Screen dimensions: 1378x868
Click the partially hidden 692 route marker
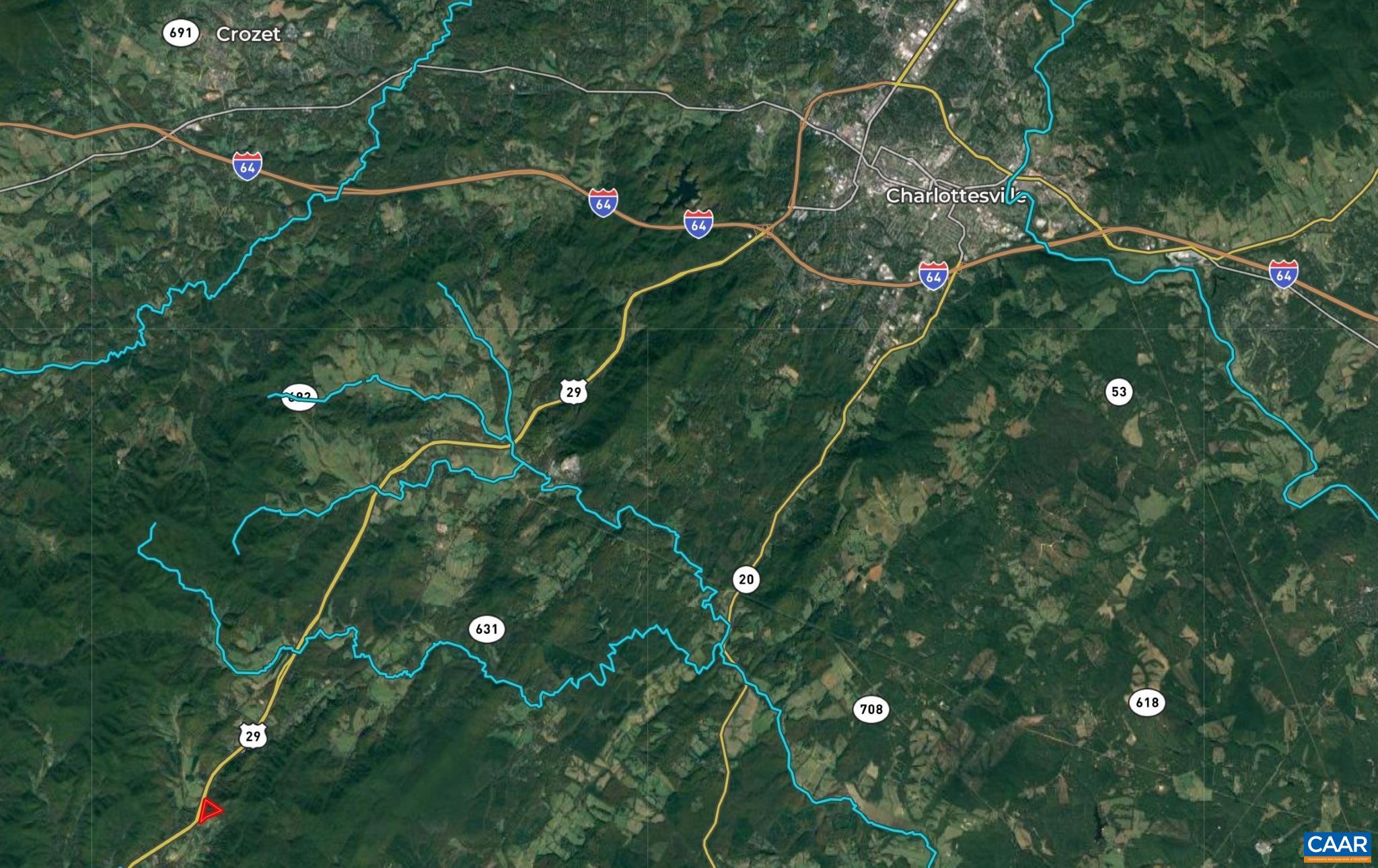tap(299, 398)
